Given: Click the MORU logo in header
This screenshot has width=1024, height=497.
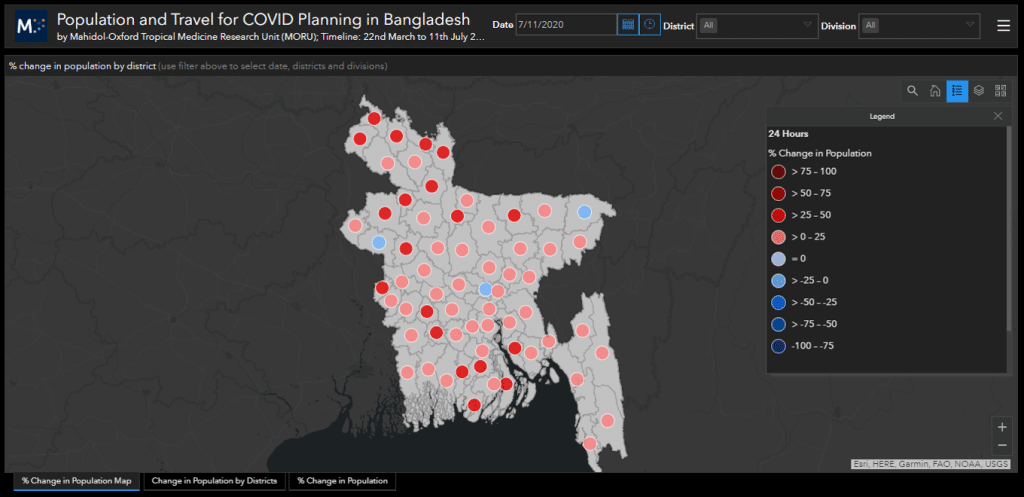Looking at the screenshot, I should (x=31, y=26).
